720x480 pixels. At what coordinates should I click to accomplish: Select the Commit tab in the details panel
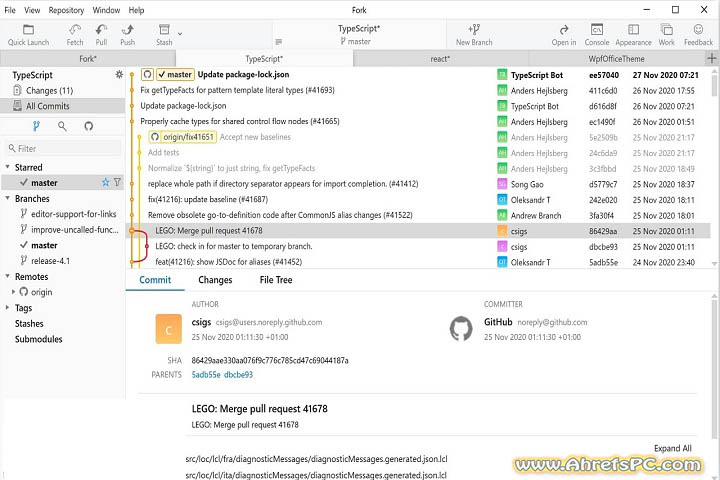tap(155, 280)
